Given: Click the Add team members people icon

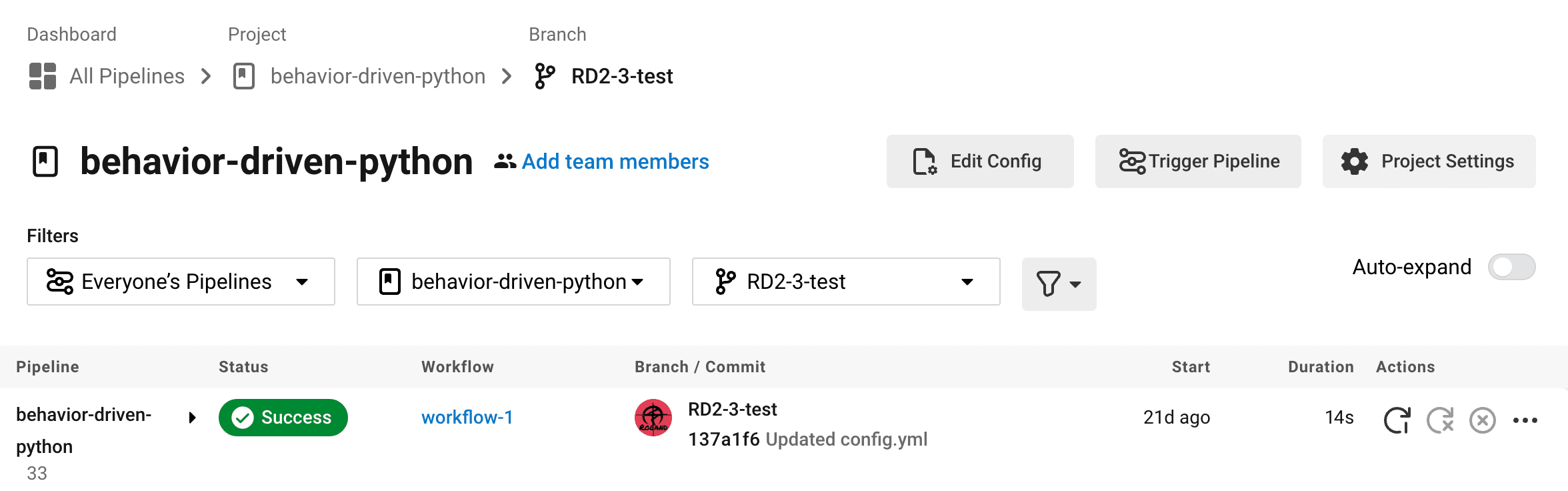Looking at the screenshot, I should click(505, 161).
